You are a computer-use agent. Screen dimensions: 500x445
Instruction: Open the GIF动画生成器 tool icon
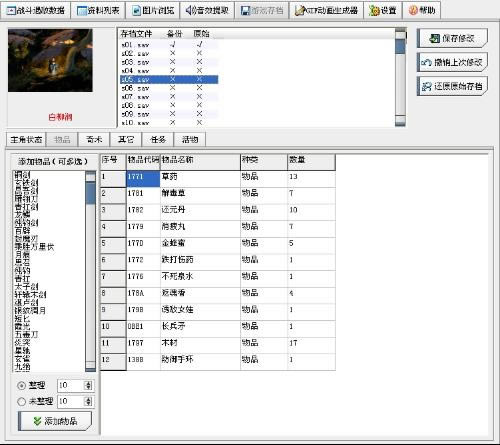click(299, 11)
